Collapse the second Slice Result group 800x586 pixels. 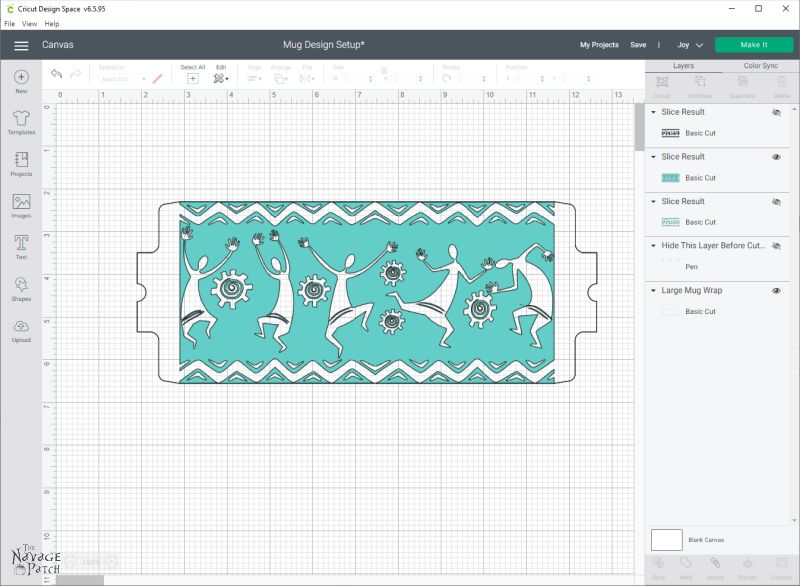click(x=654, y=157)
